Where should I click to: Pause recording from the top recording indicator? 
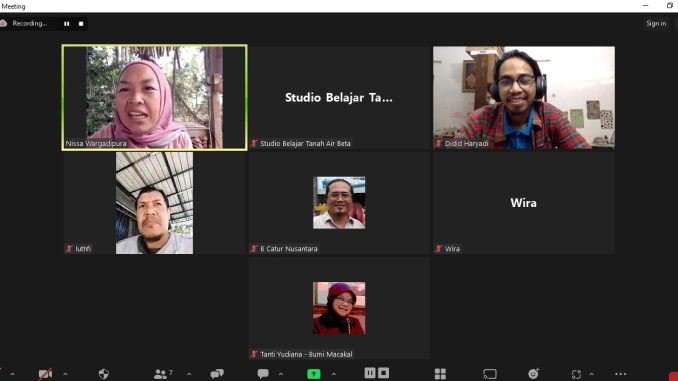(67, 24)
